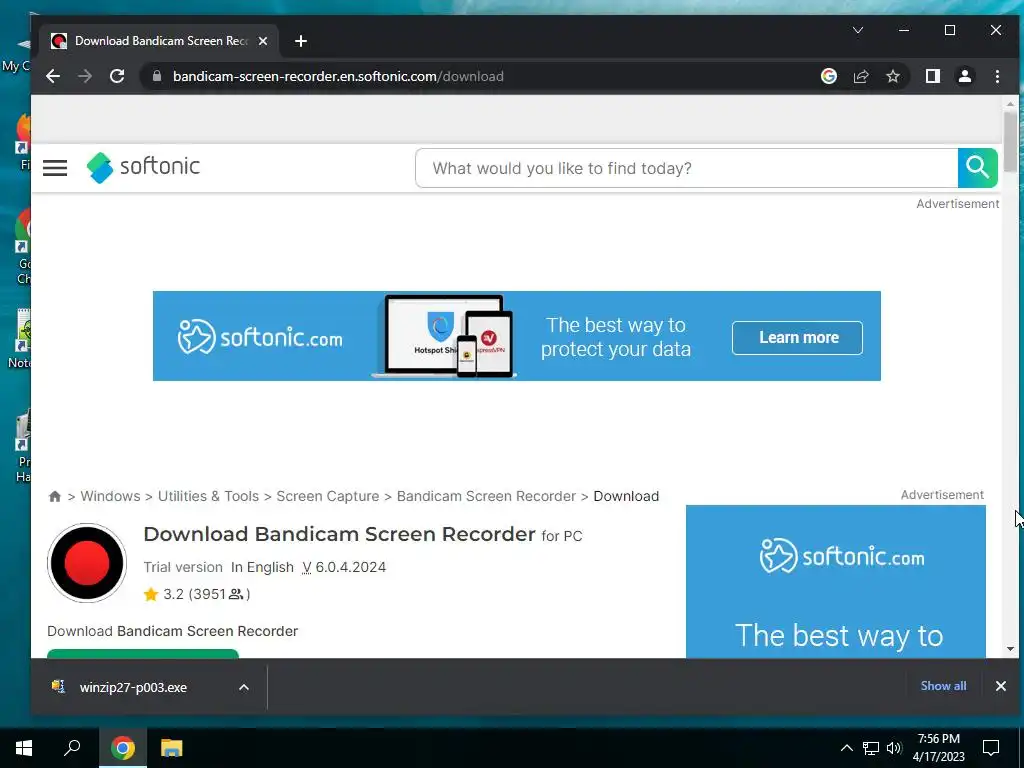Open tab search chevron in title bar
The image size is (1024, 768).
pyautogui.click(x=858, y=30)
